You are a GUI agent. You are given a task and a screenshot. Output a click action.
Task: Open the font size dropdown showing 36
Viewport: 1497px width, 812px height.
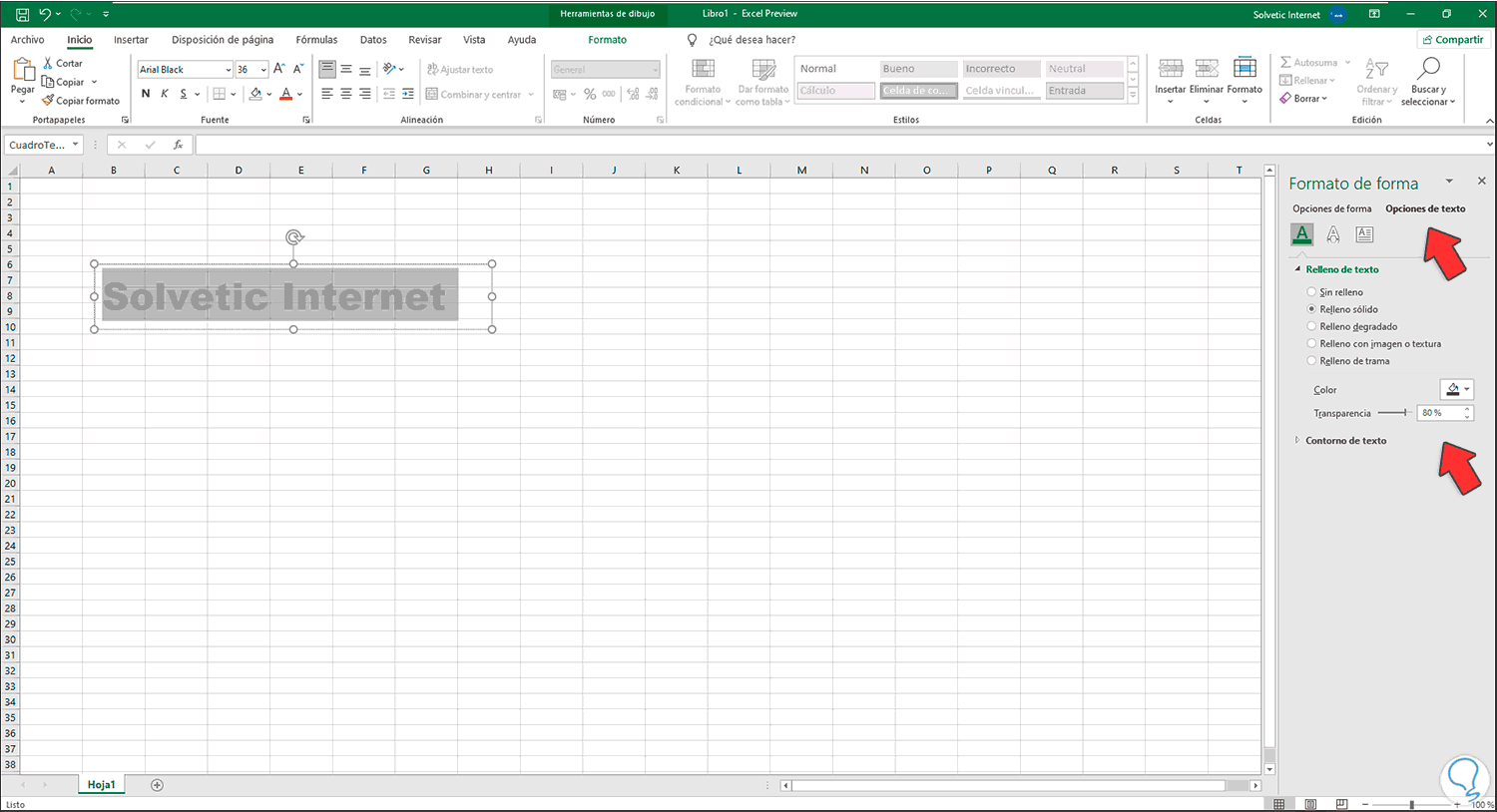263,70
